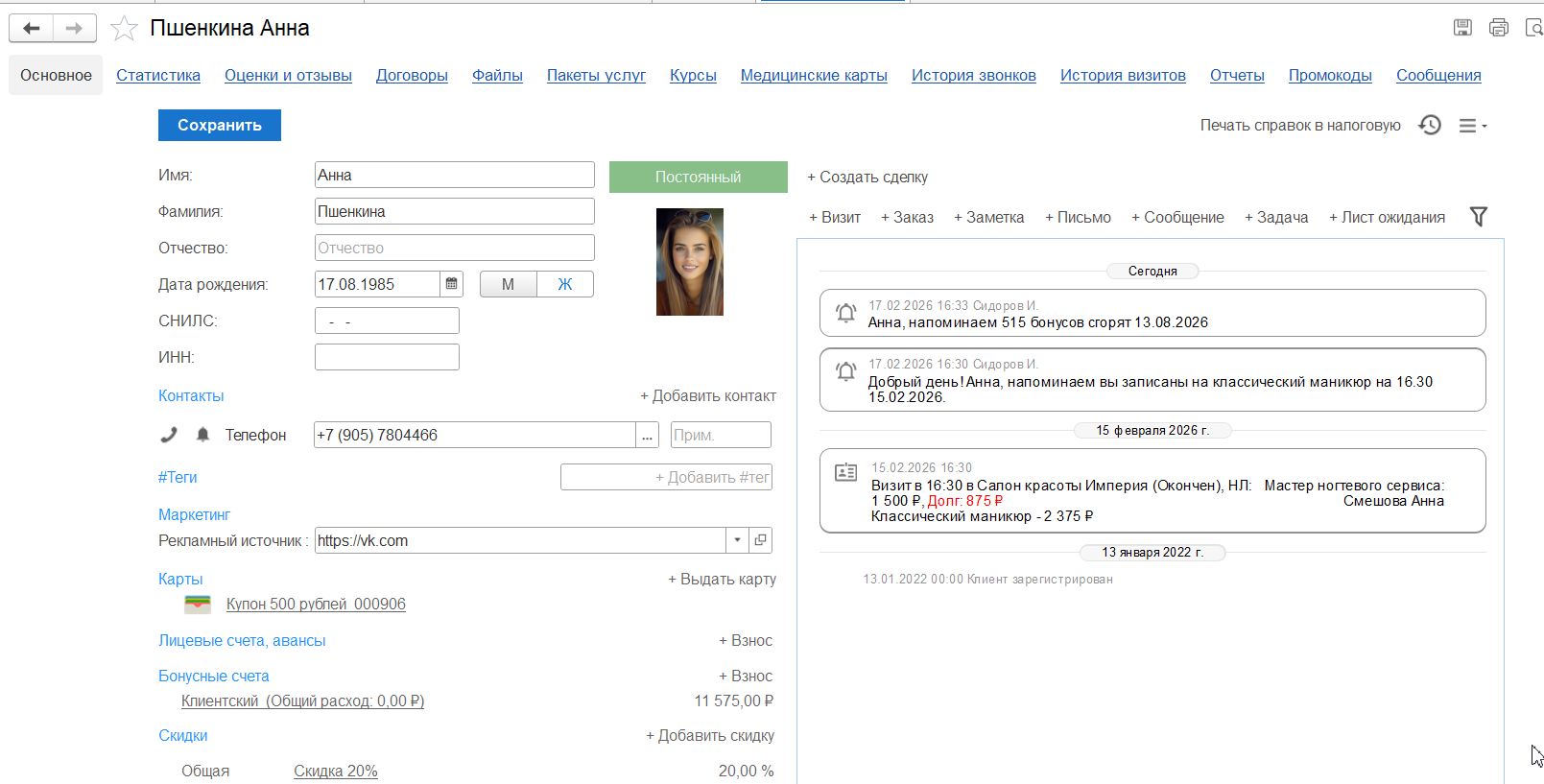Open change history clock icon
Screen dimensions: 1544x784
pyautogui.click(x=1430, y=126)
